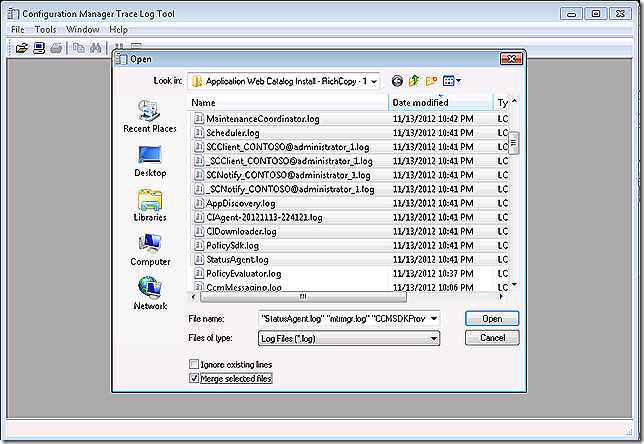Click scroll down arrow in file list
Image resolution: width=644 pixels, height=444 pixels.
pos(514,285)
